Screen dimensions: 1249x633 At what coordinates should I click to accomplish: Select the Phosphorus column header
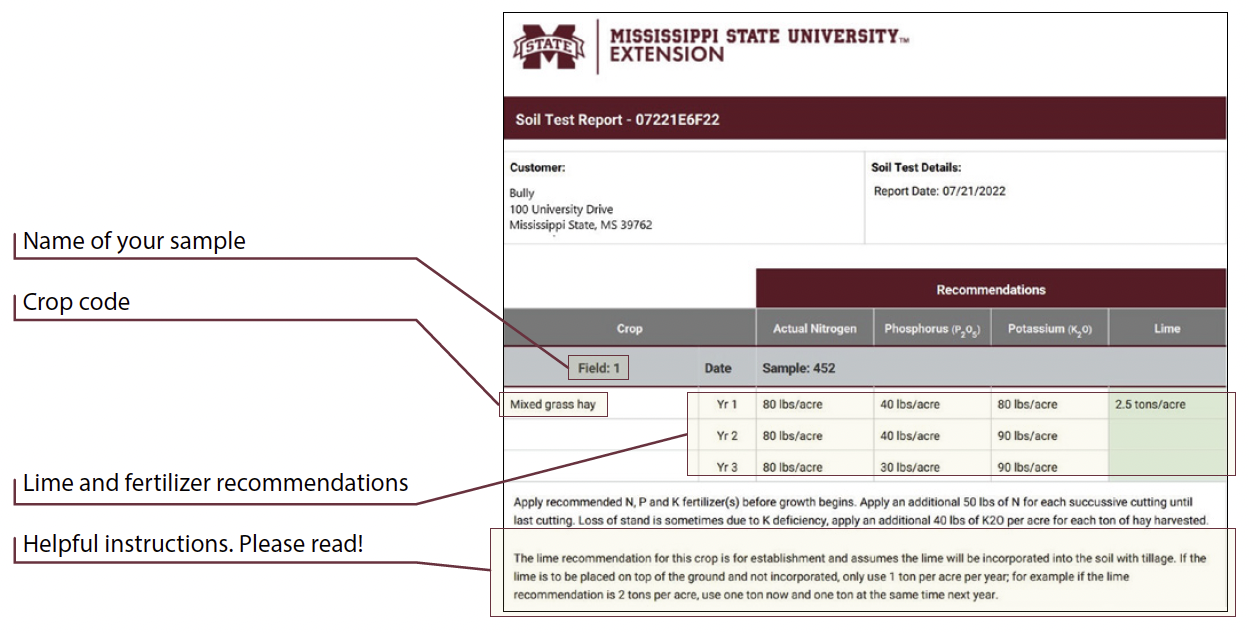(931, 328)
